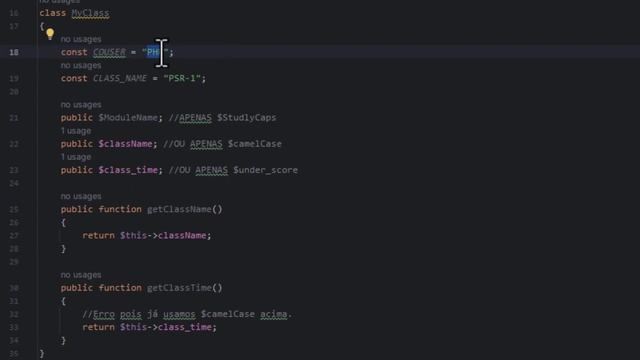The height and width of the screenshot is (360, 640).
Task: Open the 'no usages' hint above $ModuleName
Action: pyautogui.click(x=81, y=105)
